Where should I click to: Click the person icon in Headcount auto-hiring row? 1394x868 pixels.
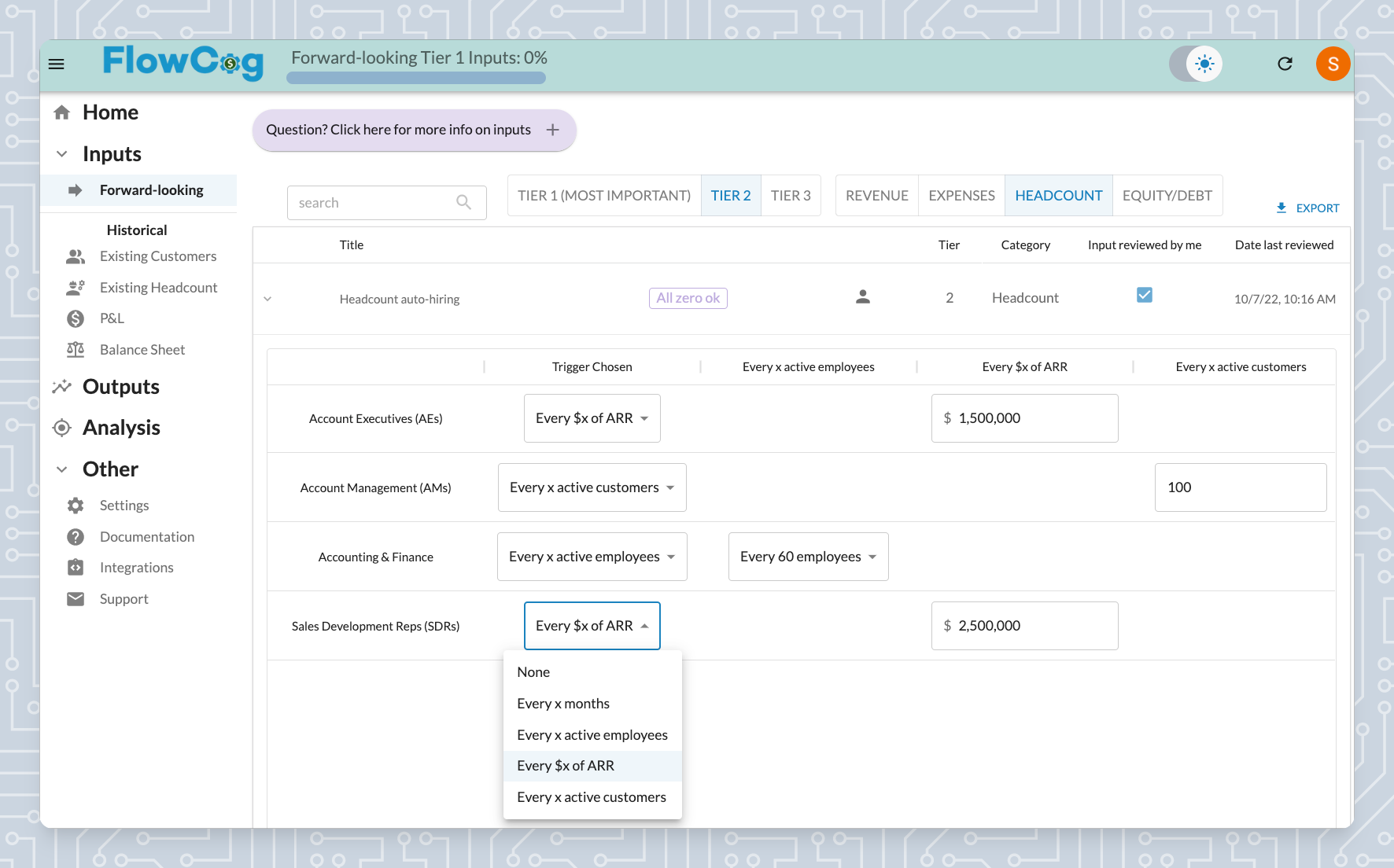(863, 297)
